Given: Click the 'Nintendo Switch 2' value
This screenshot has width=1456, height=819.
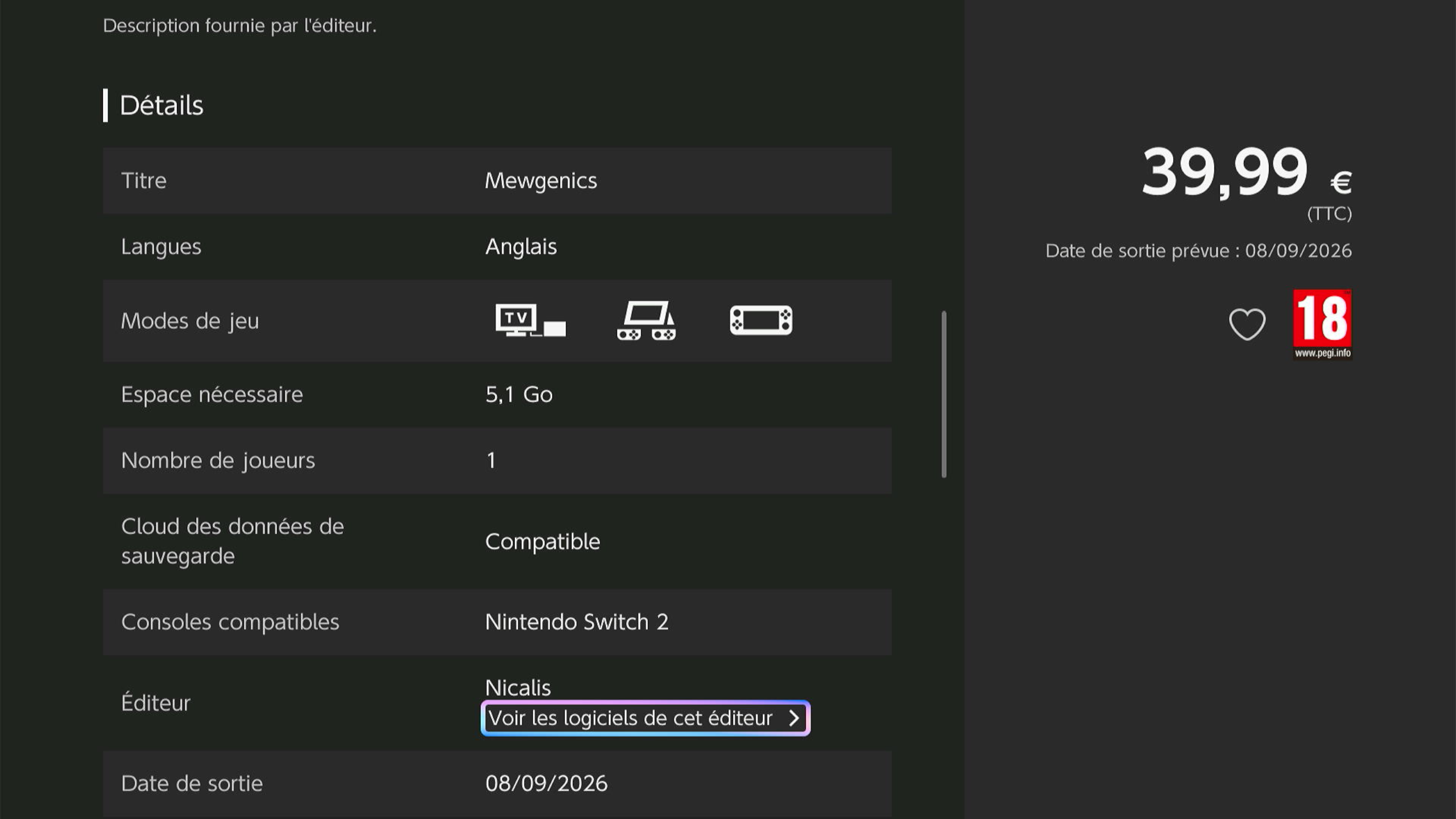Looking at the screenshot, I should (577, 622).
